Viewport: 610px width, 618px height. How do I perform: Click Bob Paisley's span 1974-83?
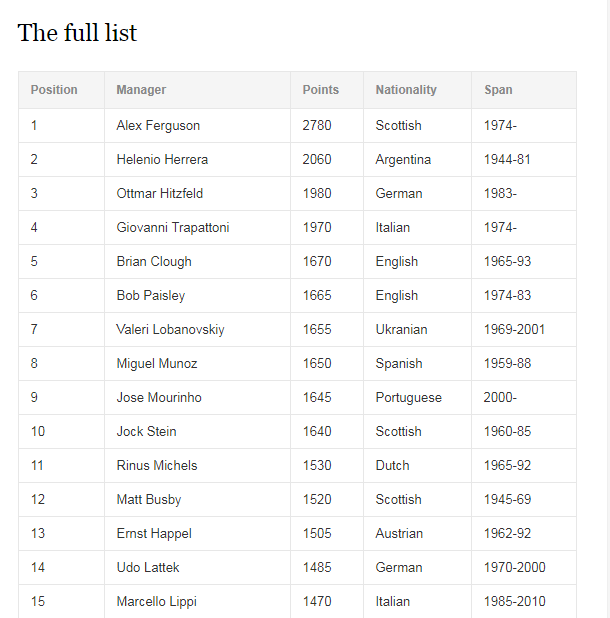coord(507,296)
